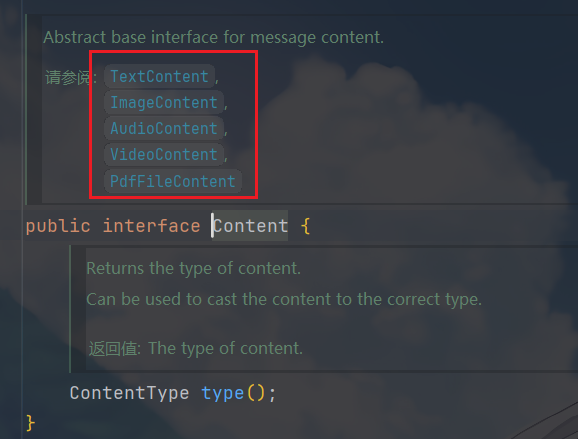Viewport: 578px width, 439px height.
Task: Place caret on the interface keyword
Action: coord(152,226)
